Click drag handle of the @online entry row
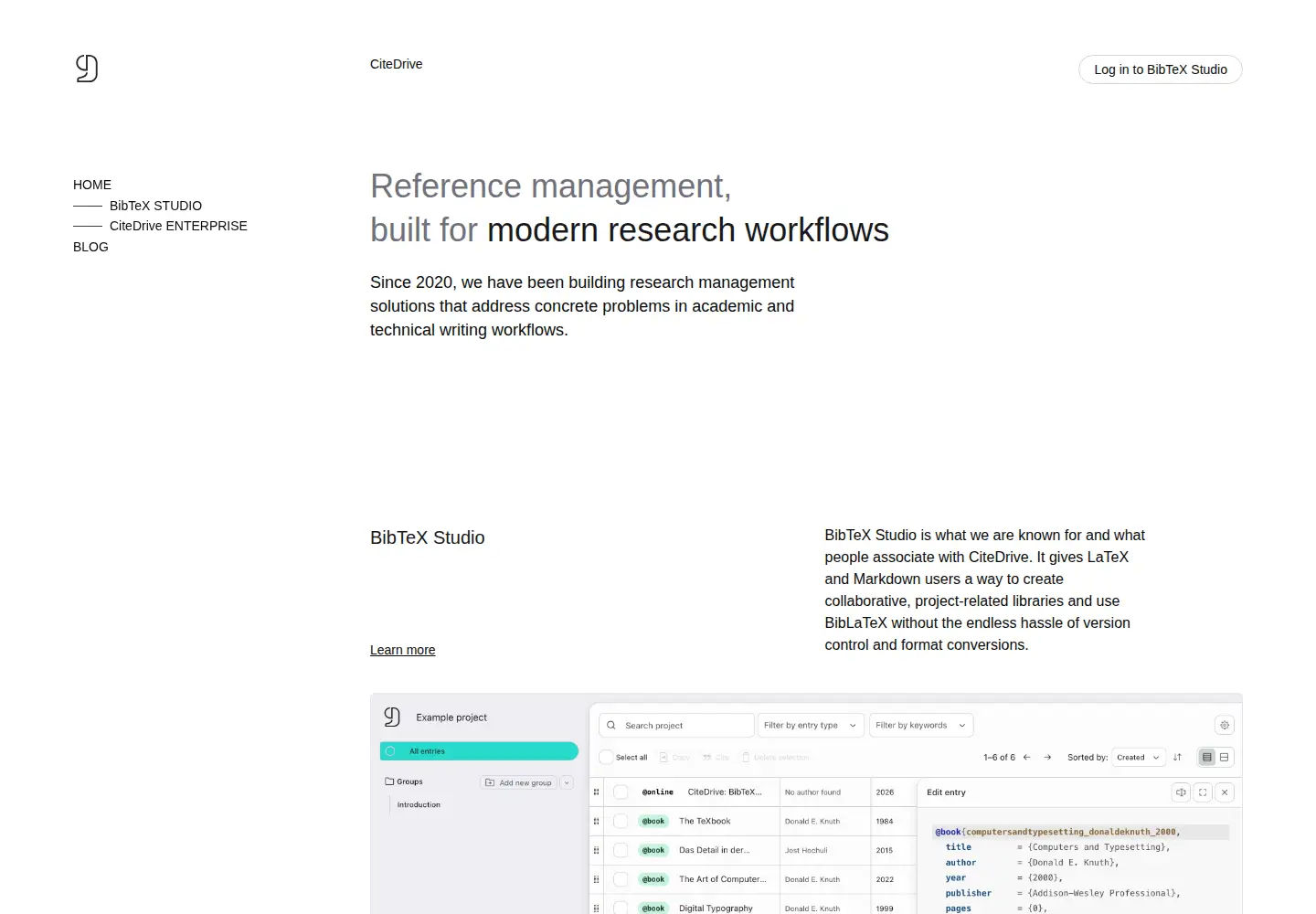Image resolution: width=1316 pixels, height=914 pixels. (596, 792)
